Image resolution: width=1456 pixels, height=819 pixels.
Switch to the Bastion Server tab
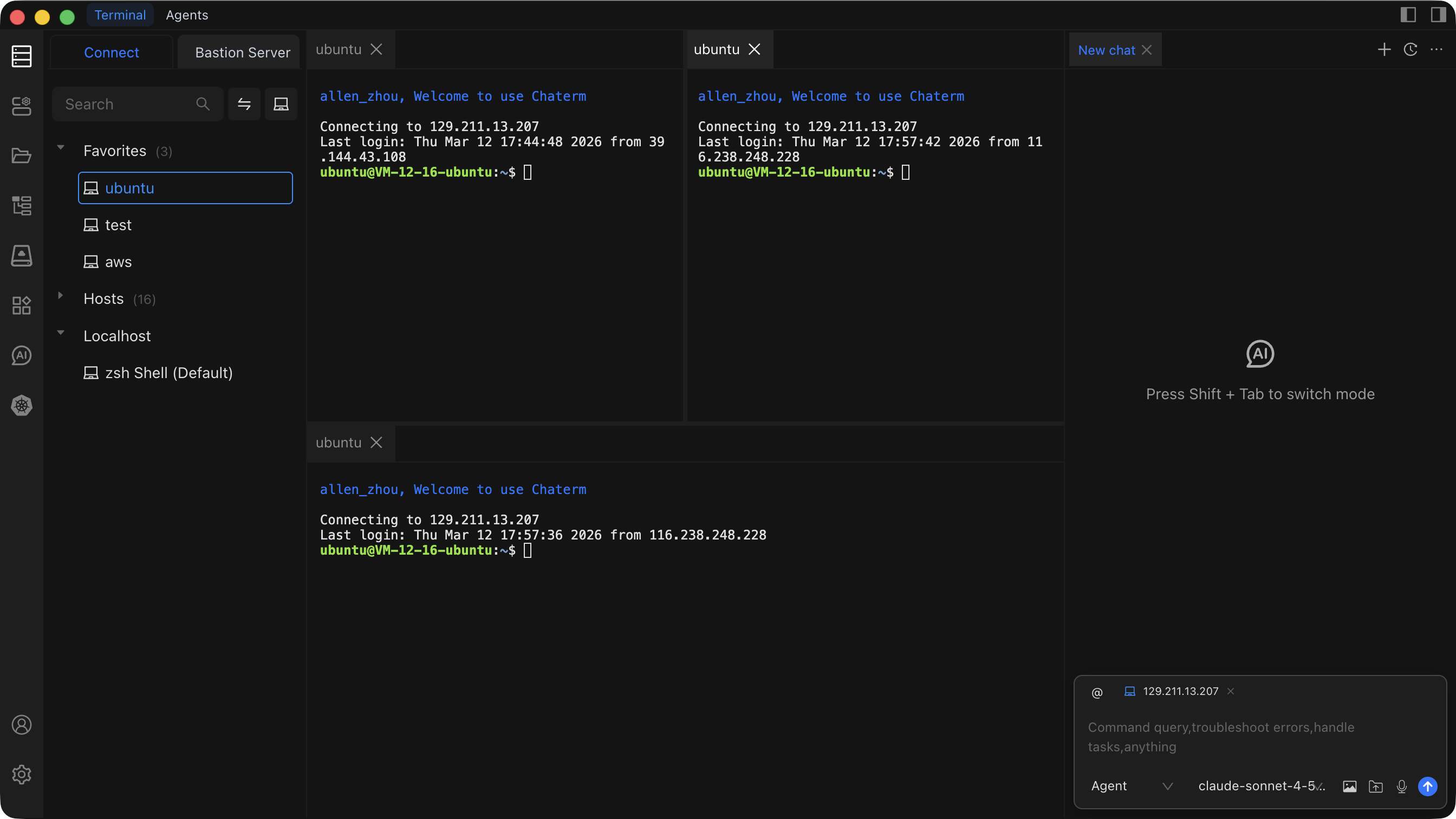(x=242, y=53)
